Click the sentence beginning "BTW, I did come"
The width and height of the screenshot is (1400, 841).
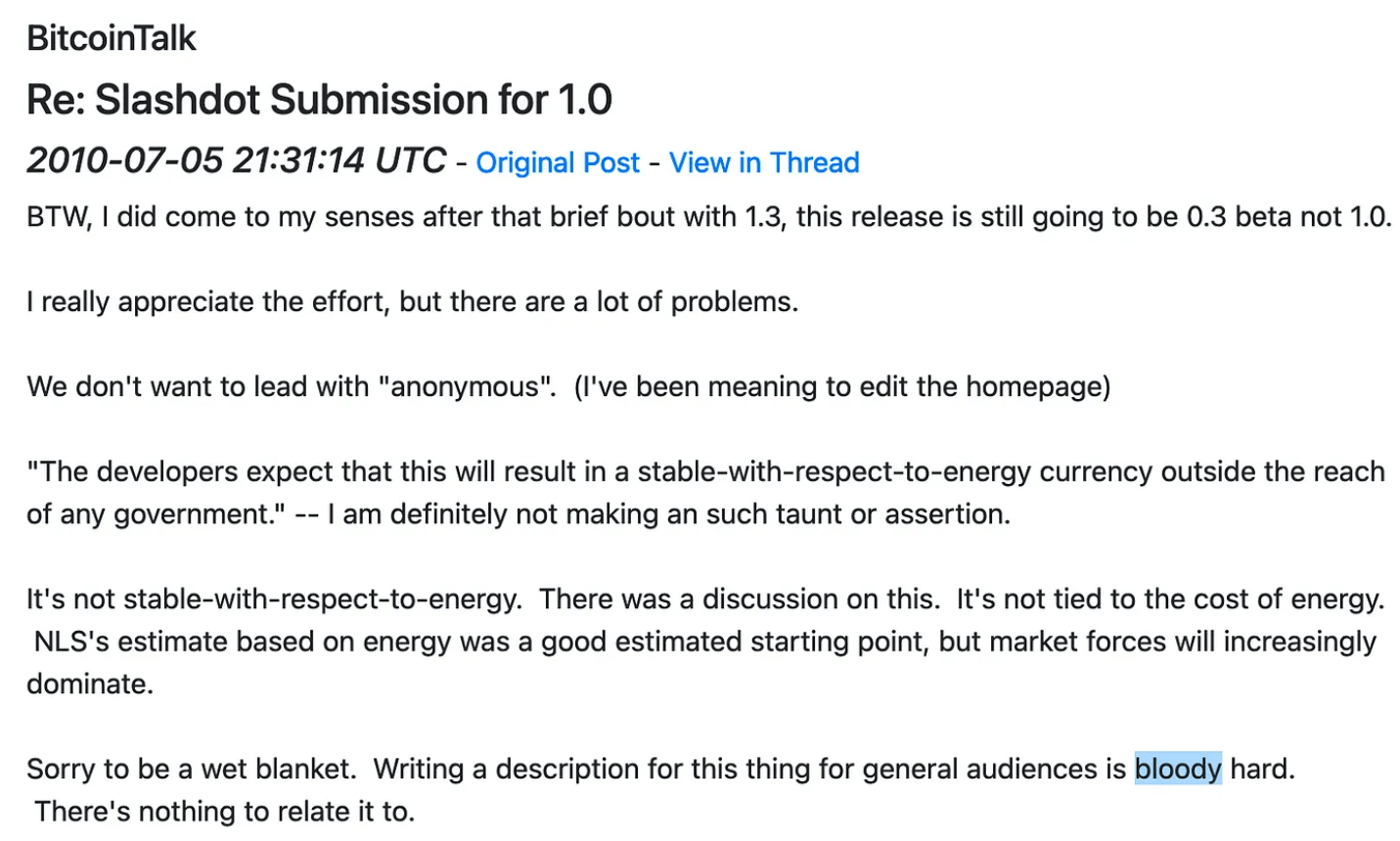(x=391, y=216)
